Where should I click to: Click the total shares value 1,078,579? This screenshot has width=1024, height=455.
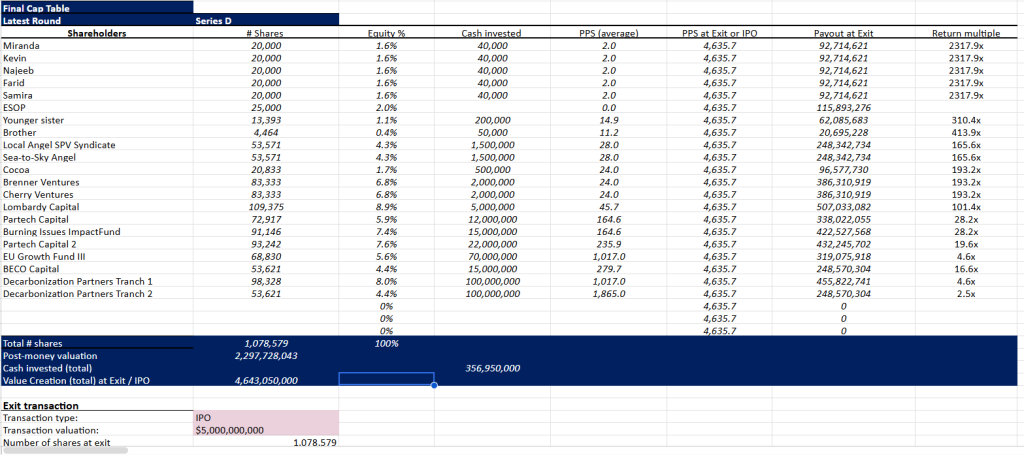266,343
